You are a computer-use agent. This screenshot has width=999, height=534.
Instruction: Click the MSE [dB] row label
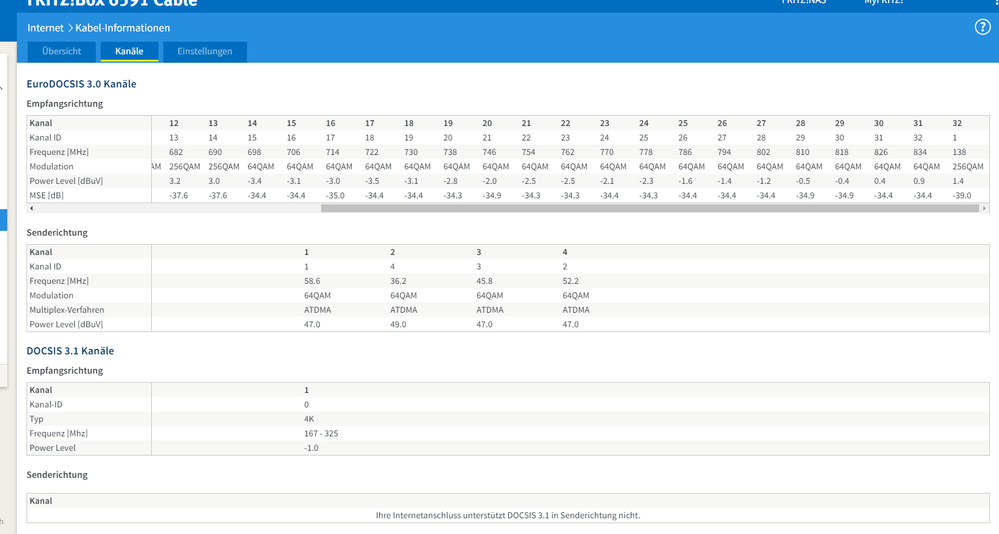[46, 195]
